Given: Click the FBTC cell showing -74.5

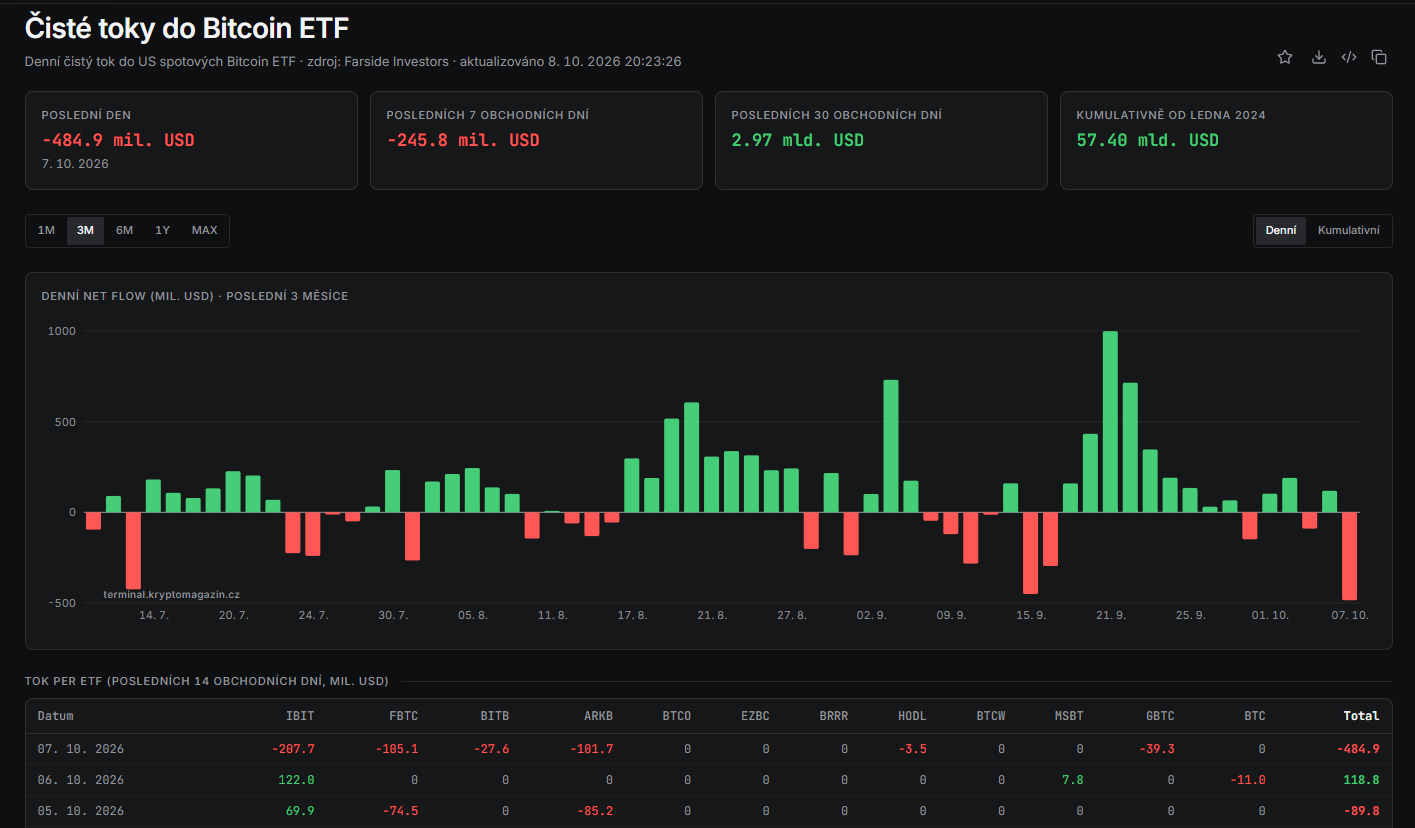Looking at the screenshot, I should coord(401,811).
